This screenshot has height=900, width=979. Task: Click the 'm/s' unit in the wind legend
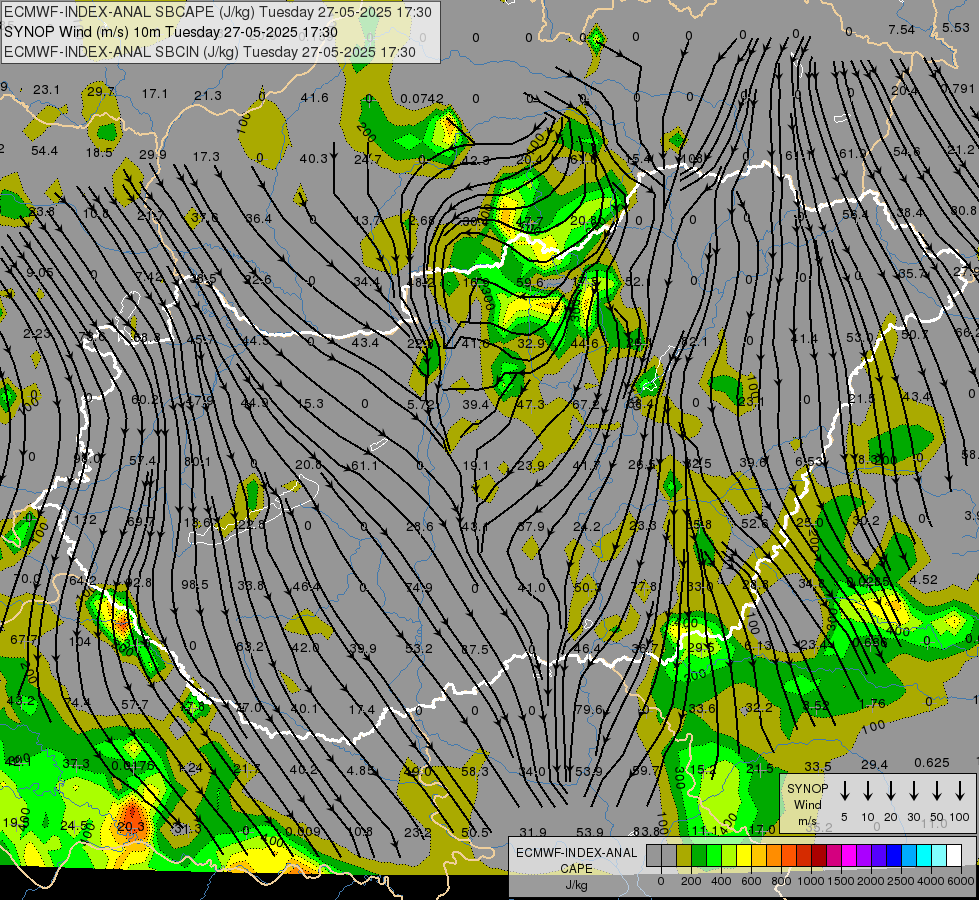(807, 821)
